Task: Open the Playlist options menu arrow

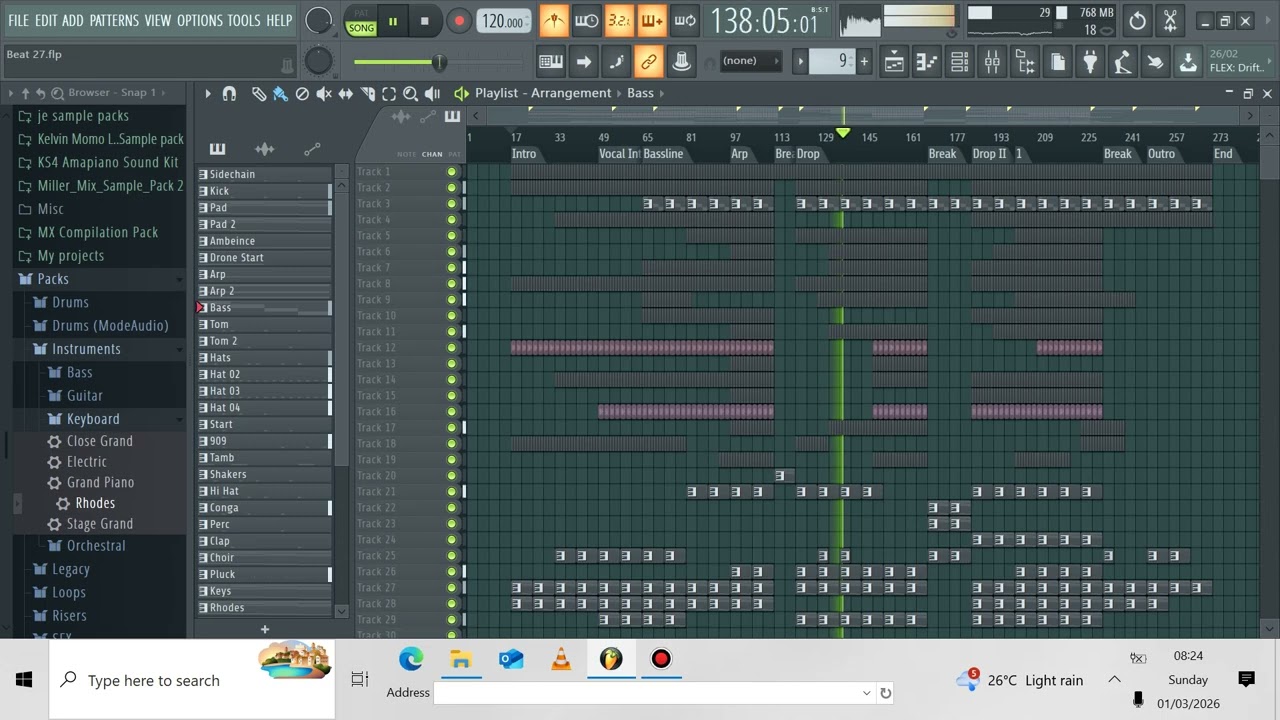Action: pos(208,93)
